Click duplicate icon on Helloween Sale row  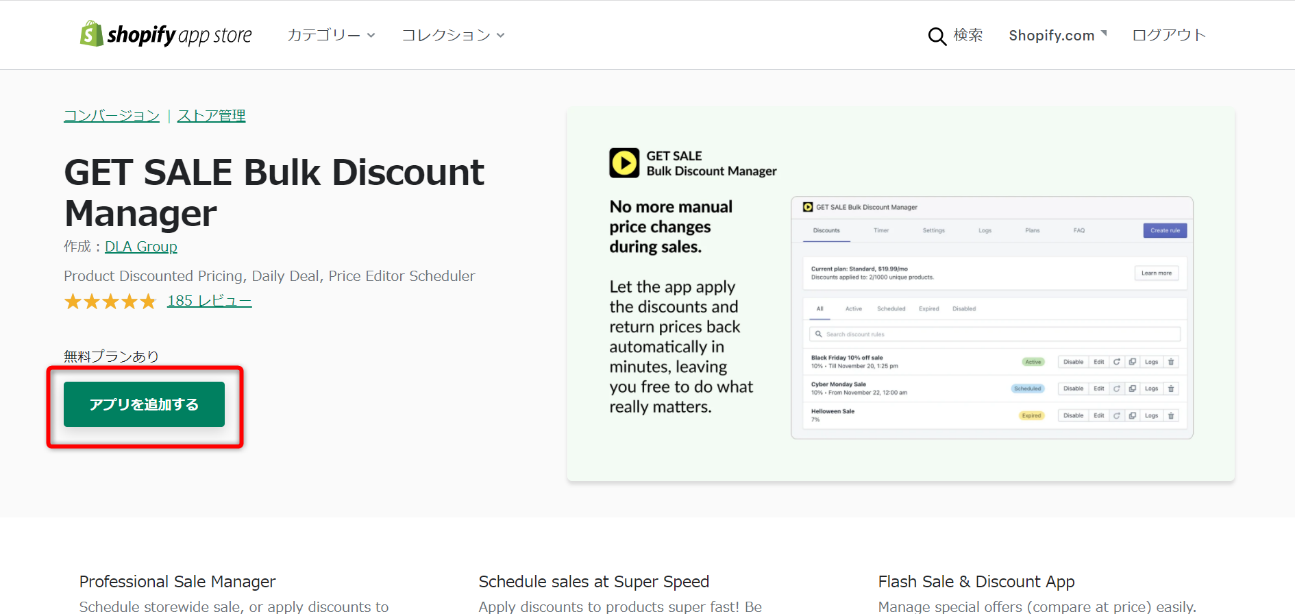click(x=1132, y=415)
